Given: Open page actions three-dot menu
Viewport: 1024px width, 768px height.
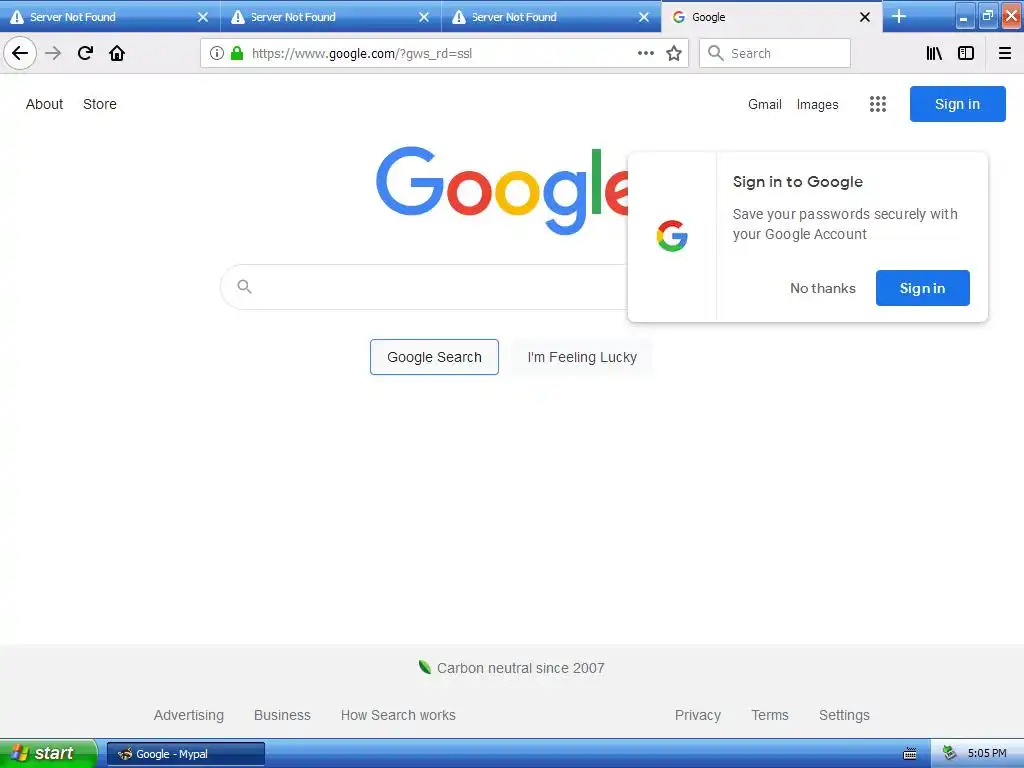Looking at the screenshot, I should click(645, 53).
